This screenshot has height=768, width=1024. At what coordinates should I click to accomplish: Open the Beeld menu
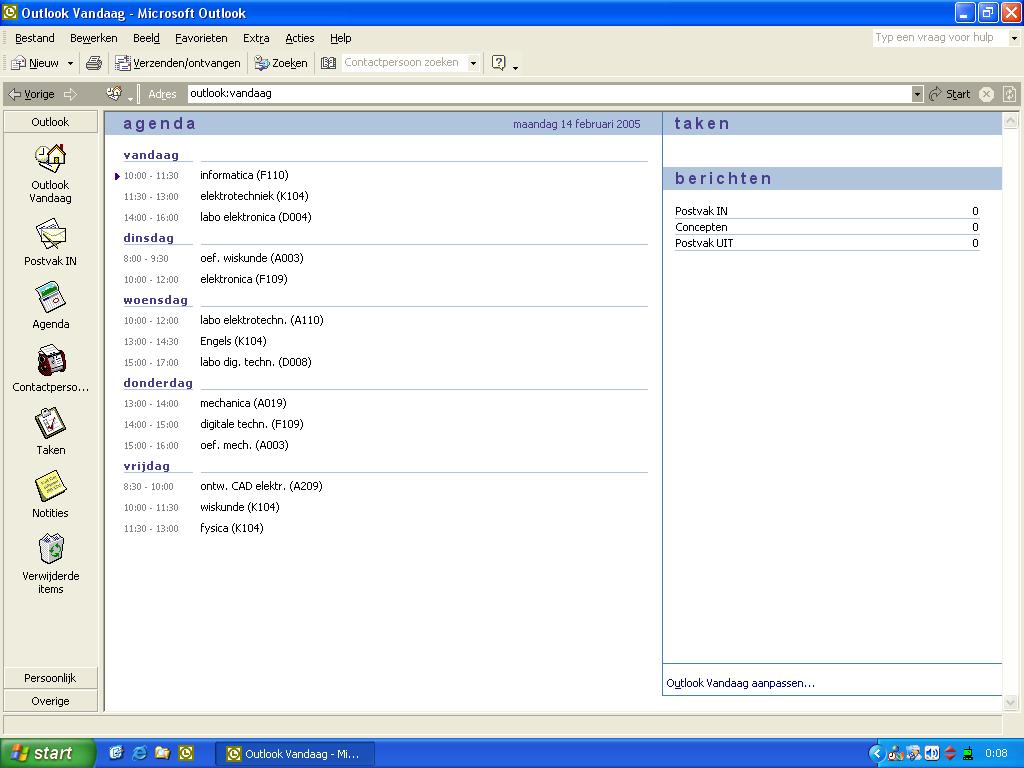pyautogui.click(x=146, y=38)
